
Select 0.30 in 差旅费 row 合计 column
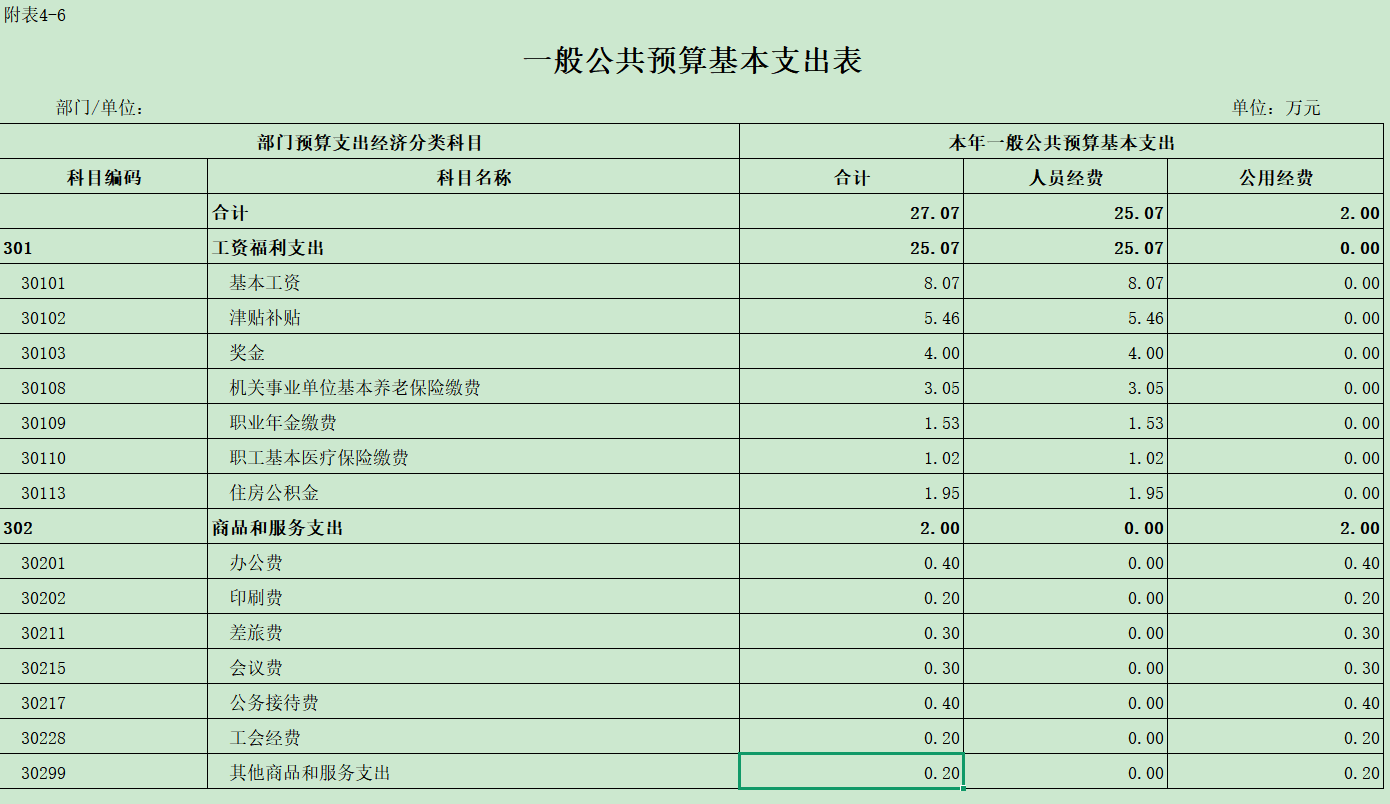click(x=852, y=632)
